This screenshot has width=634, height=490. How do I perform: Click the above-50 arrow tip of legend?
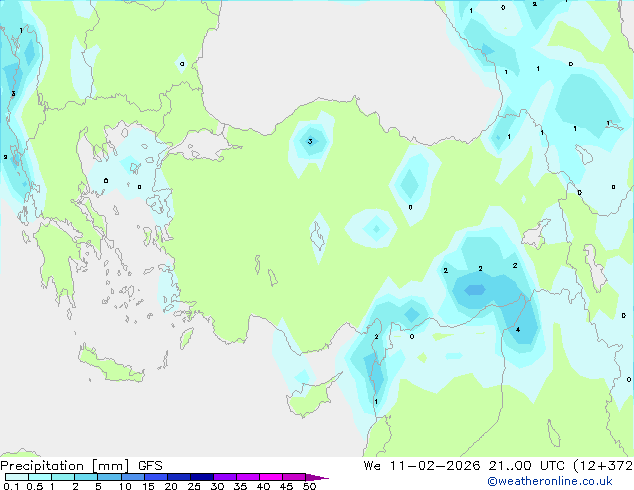point(317,477)
